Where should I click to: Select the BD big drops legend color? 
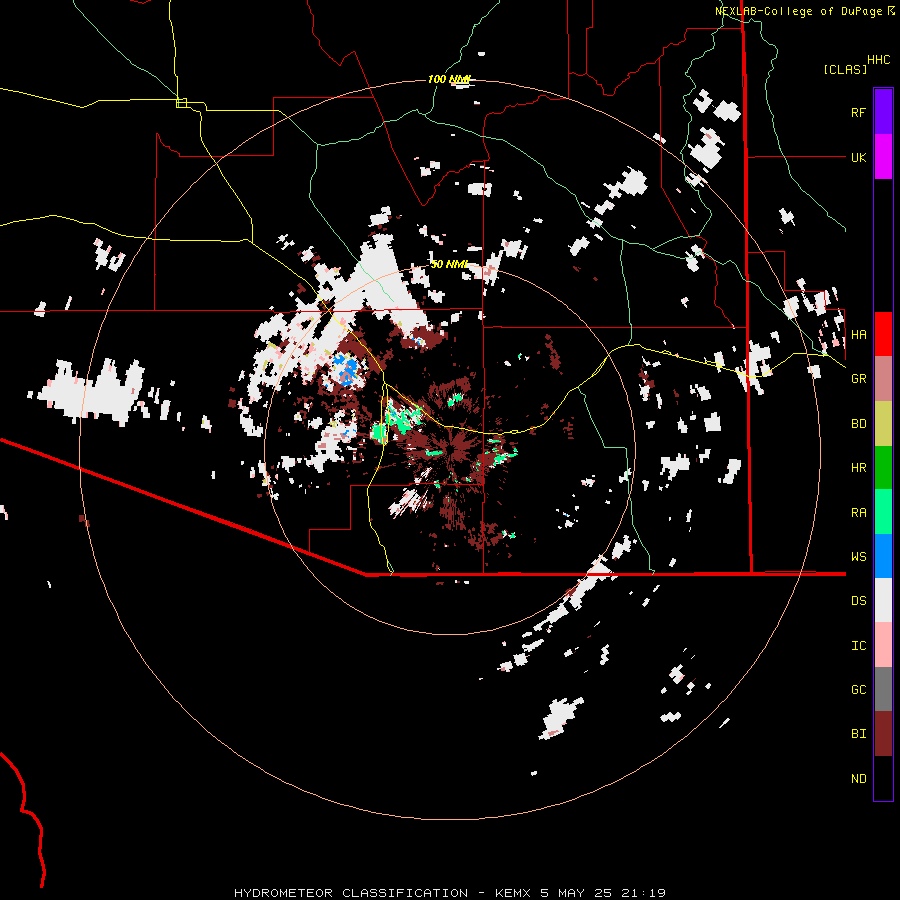pos(883,424)
